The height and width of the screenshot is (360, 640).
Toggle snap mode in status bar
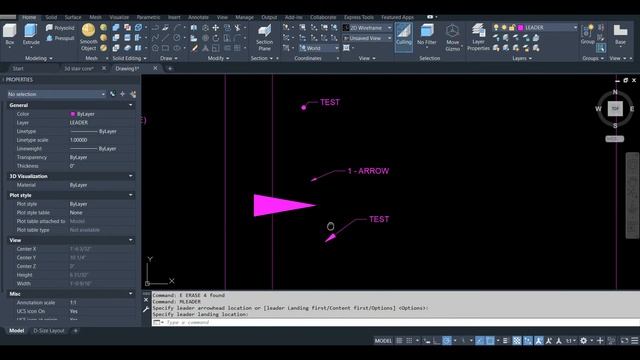click(409, 341)
